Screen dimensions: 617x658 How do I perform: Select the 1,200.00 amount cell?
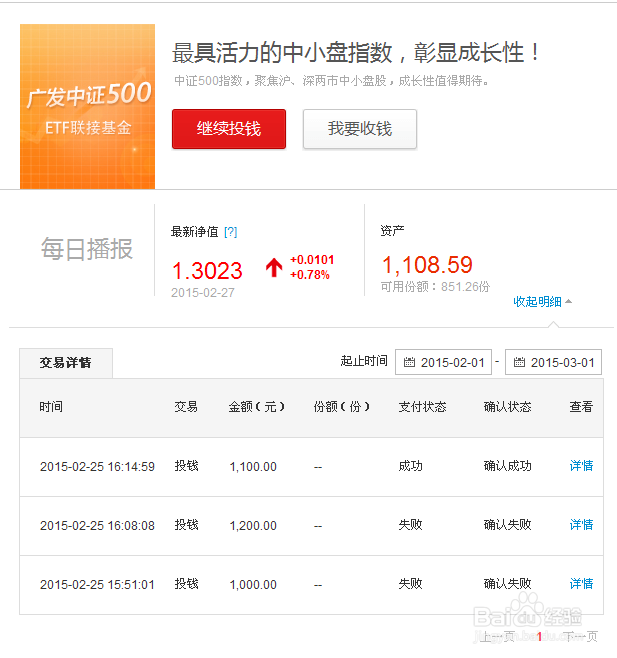click(x=253, y=525)
